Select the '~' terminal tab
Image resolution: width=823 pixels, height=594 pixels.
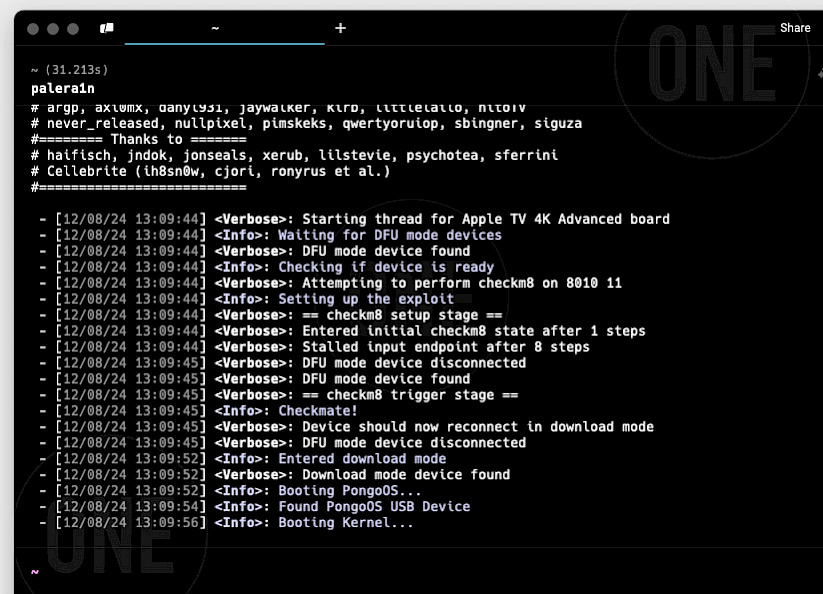tap(225, 28)
